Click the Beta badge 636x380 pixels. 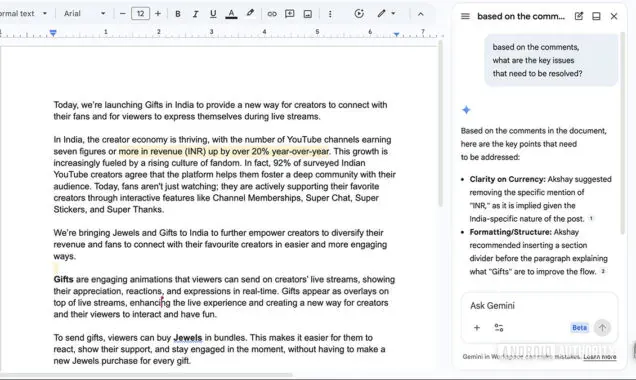(x=579, y=328)
